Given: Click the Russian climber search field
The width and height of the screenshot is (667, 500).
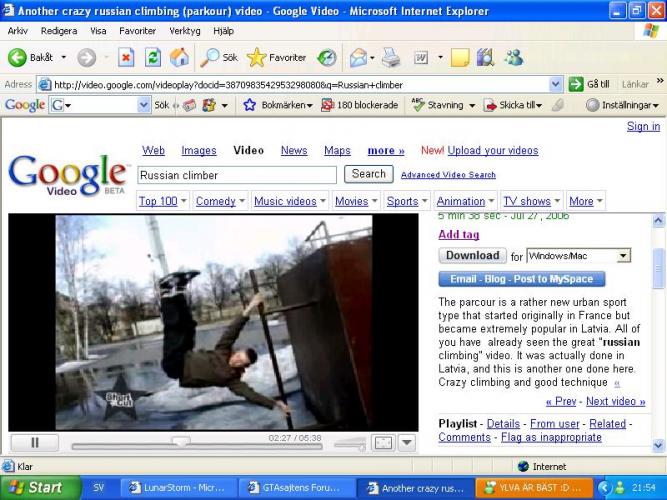Looking at the screenshot, I should pyautogui.click(x=236, y=175).
